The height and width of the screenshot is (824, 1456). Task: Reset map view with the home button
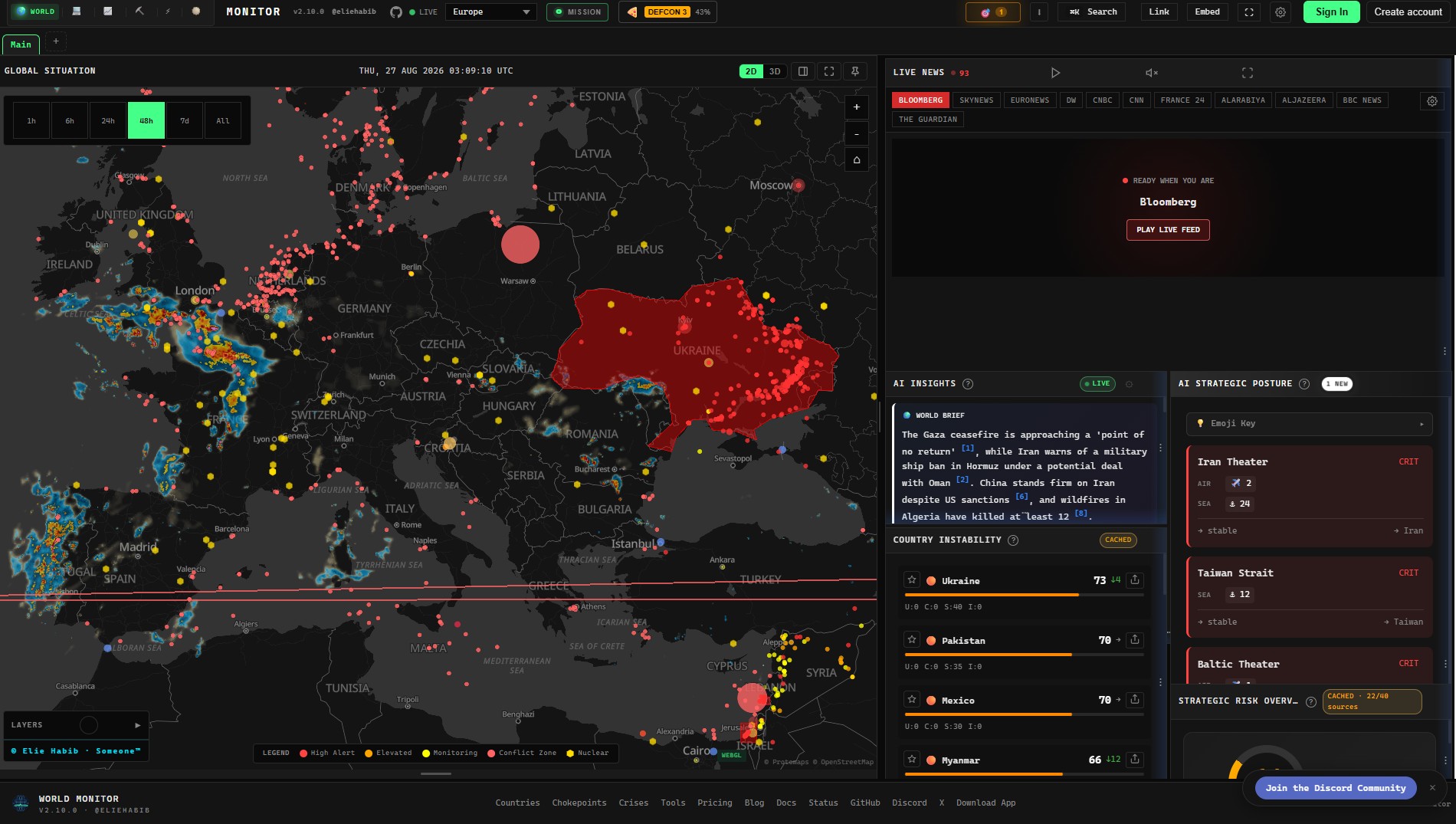pyautogui.click(x=857, y=160)
